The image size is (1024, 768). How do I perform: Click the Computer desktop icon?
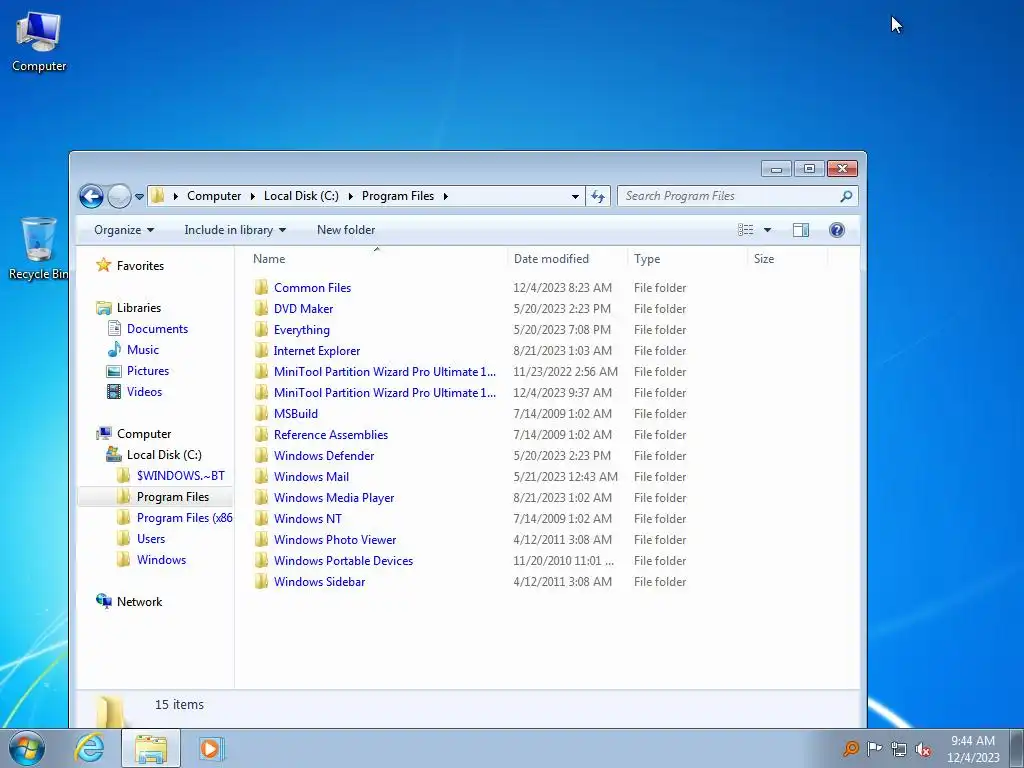(x=39, y=41)
